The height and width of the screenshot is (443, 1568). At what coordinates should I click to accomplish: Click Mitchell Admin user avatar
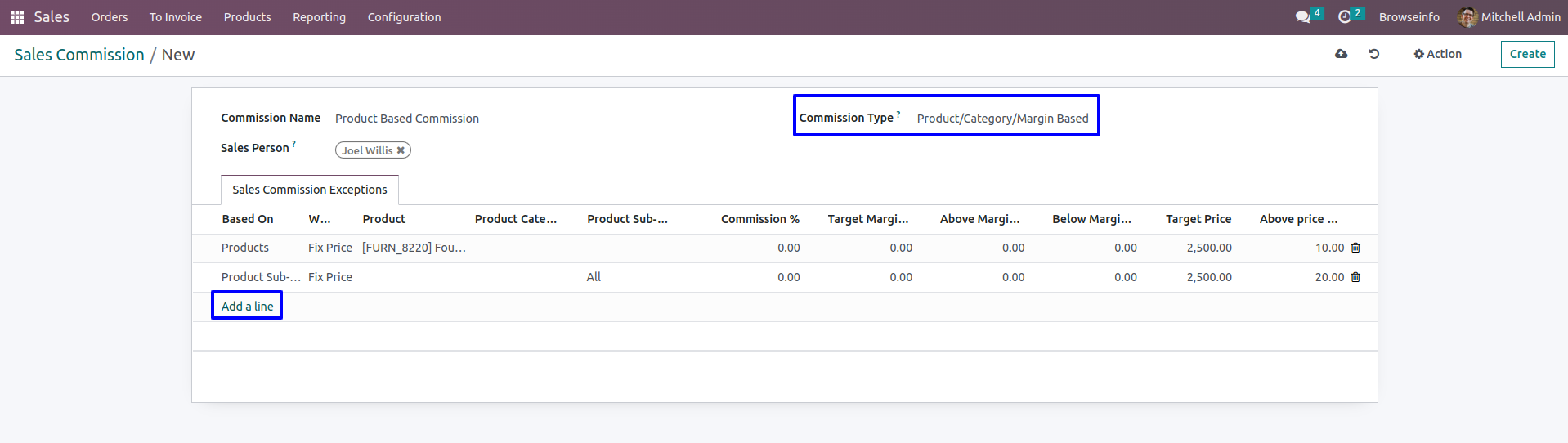[x=1467, y=17]
